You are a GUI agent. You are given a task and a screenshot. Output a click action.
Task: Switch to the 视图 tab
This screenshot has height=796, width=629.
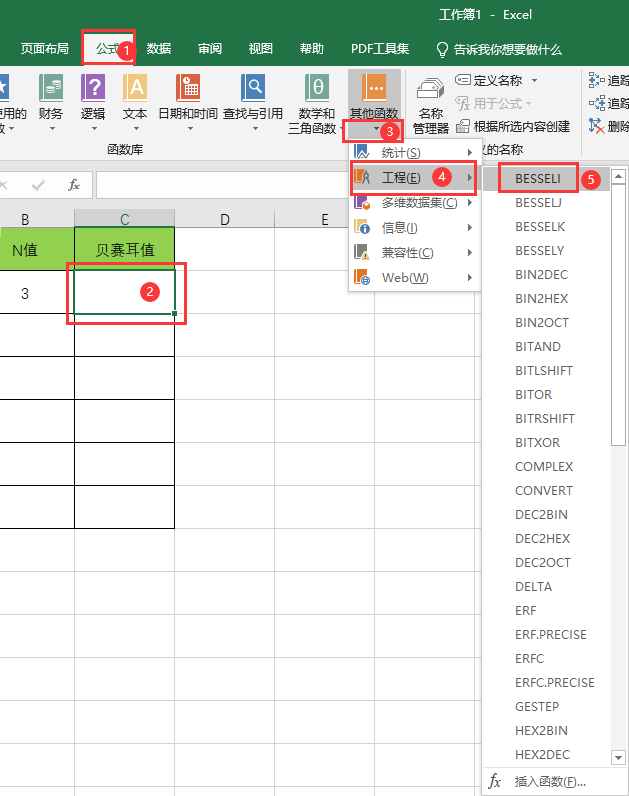(x=260, y=49)
